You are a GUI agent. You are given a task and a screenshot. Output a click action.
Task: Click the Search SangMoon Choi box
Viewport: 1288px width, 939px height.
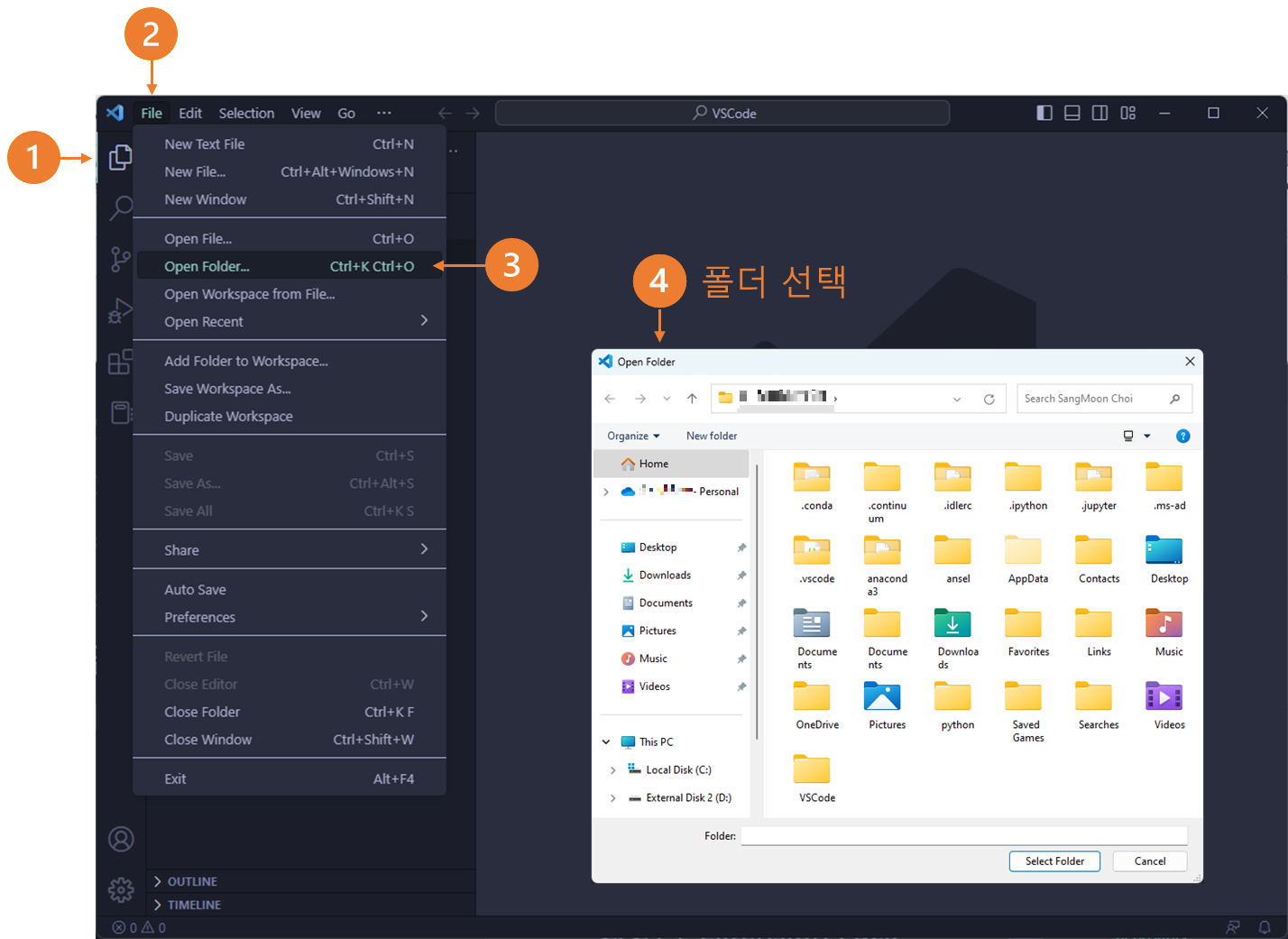(x=1104, y=399)
